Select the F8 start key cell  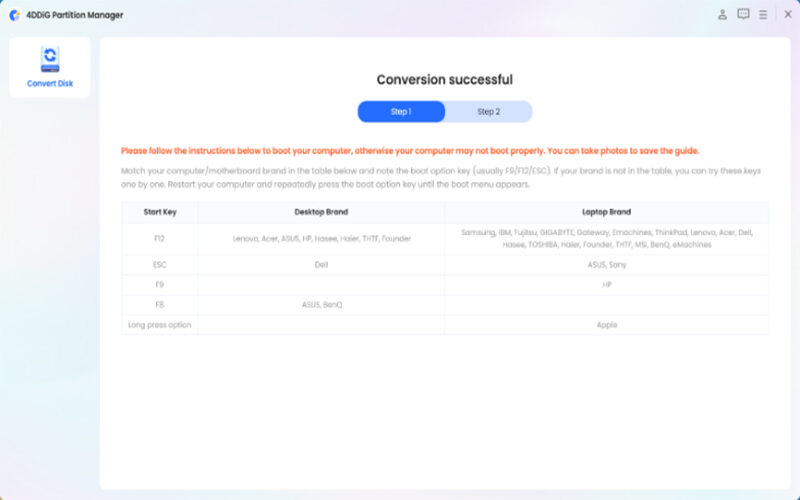click(160, 305)
